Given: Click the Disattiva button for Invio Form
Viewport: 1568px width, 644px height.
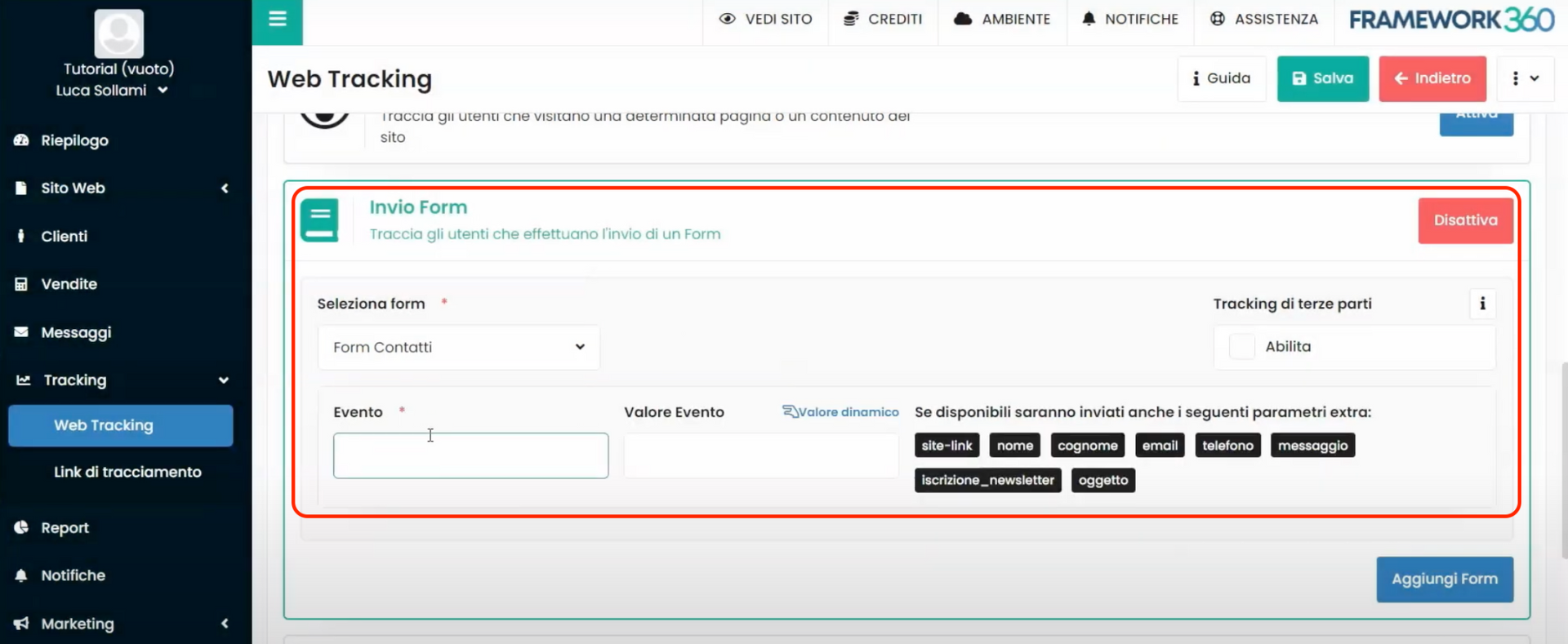Looking at the screenshot, I should tap(1465, 220).
